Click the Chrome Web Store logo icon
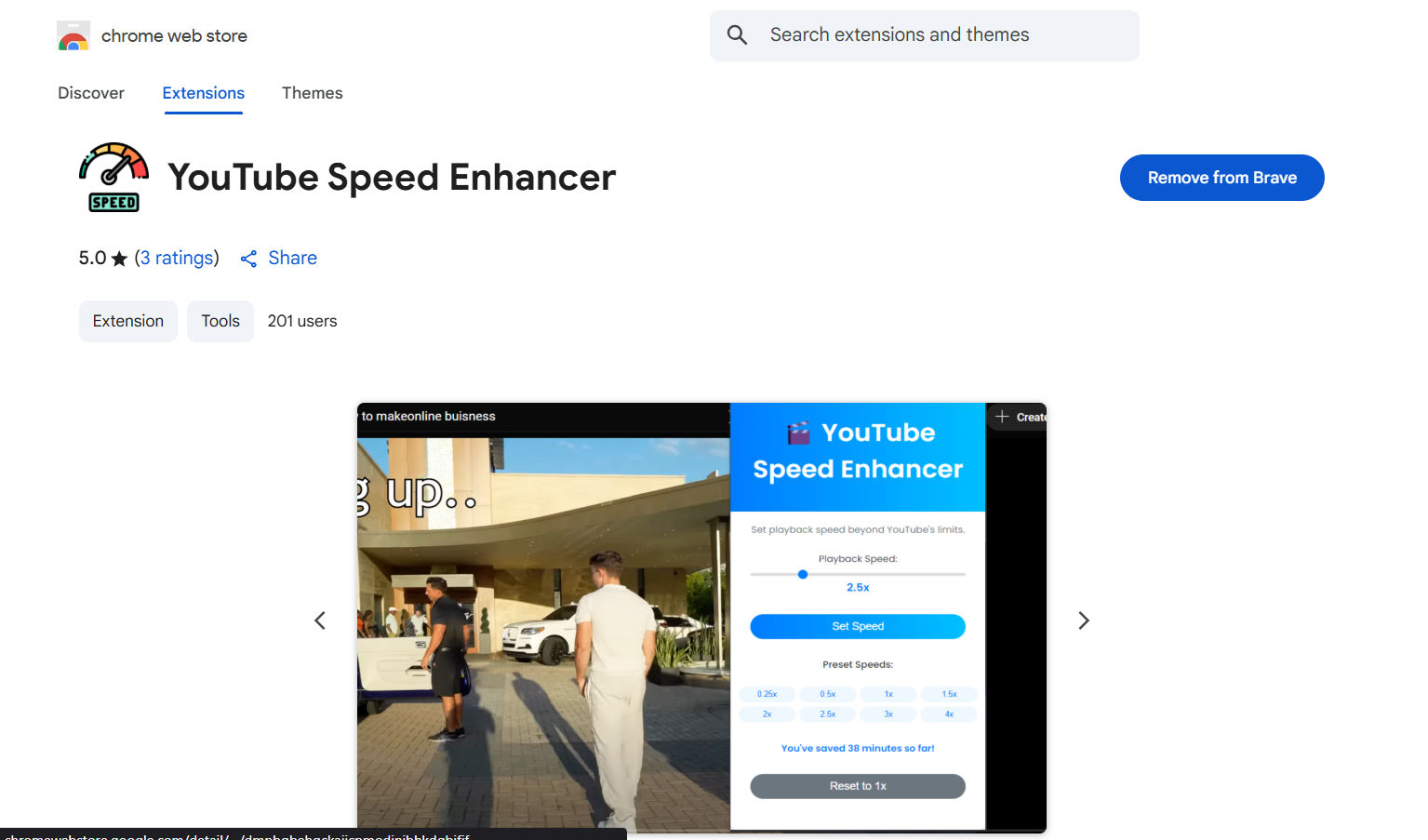The image size is (1428, 840). [73, 35]
